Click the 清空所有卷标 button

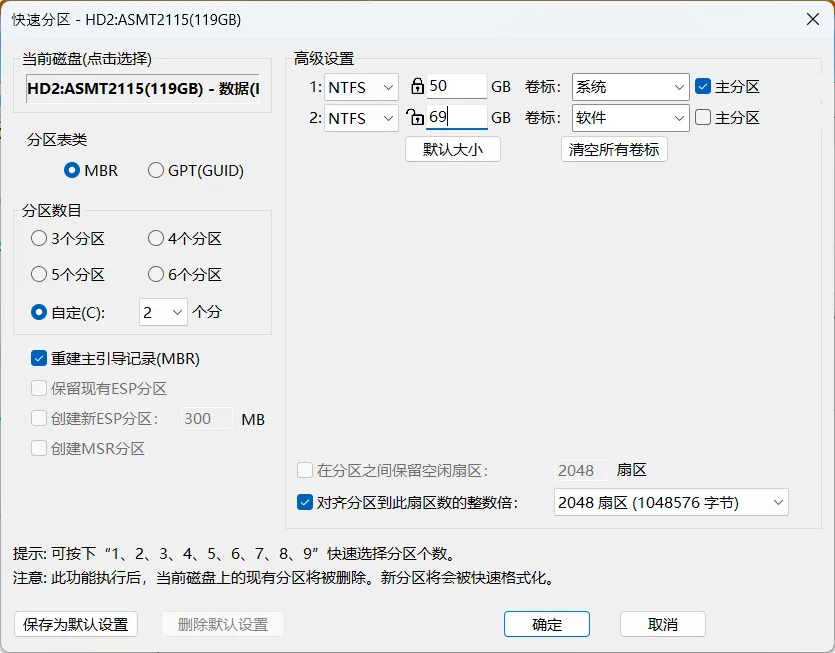[x=614, y=149]
